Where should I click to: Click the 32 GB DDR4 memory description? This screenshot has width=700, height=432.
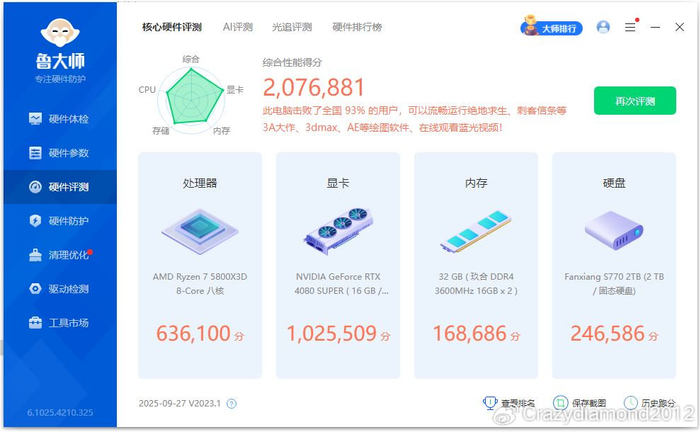click(476, 284)
